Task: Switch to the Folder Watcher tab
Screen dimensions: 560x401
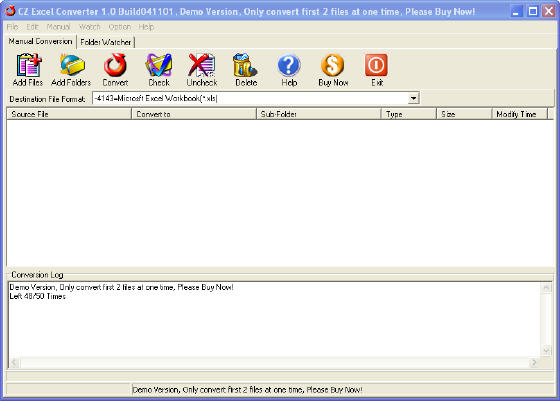Action: pos(106,42)
